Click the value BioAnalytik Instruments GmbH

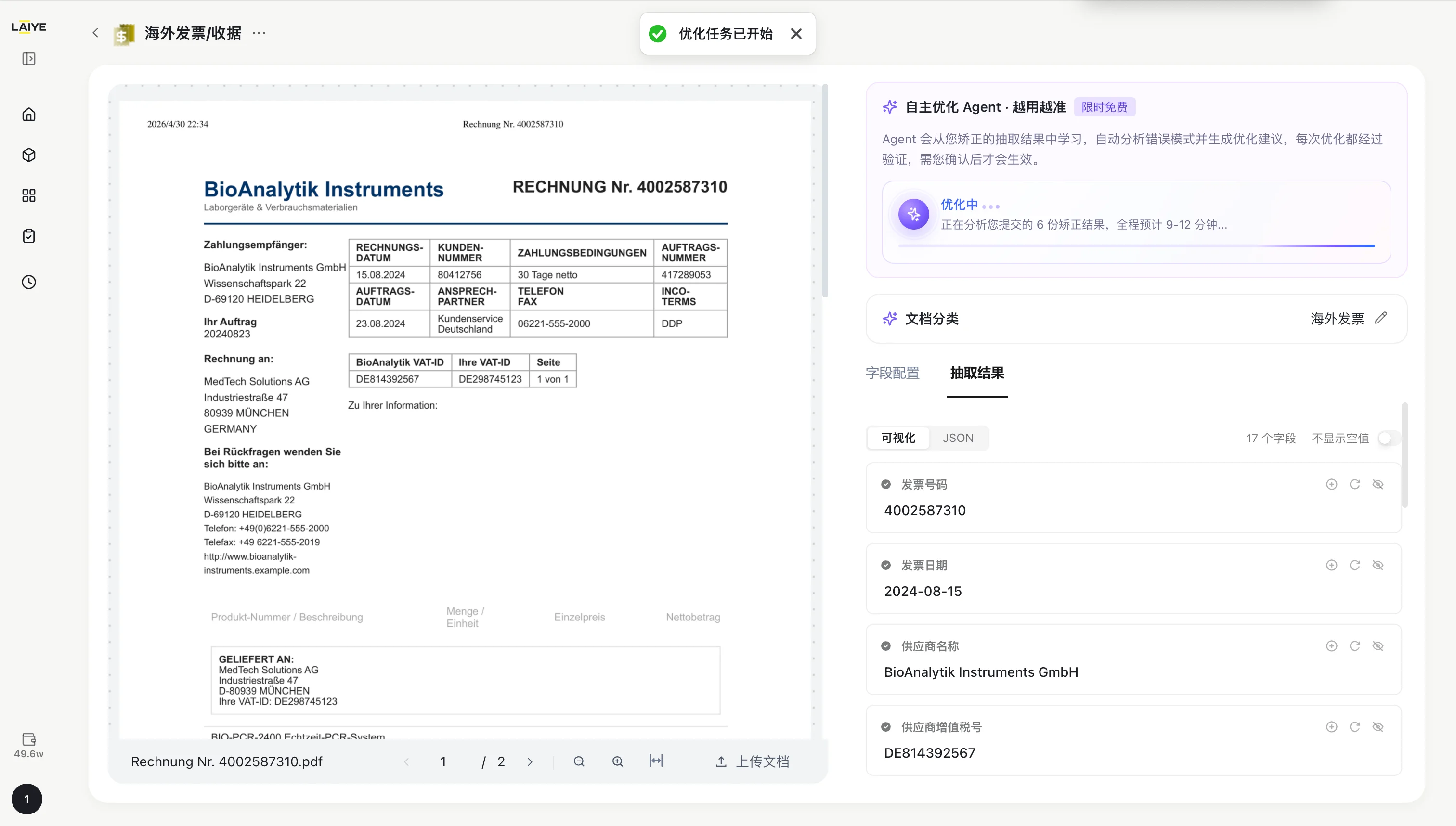981,671
